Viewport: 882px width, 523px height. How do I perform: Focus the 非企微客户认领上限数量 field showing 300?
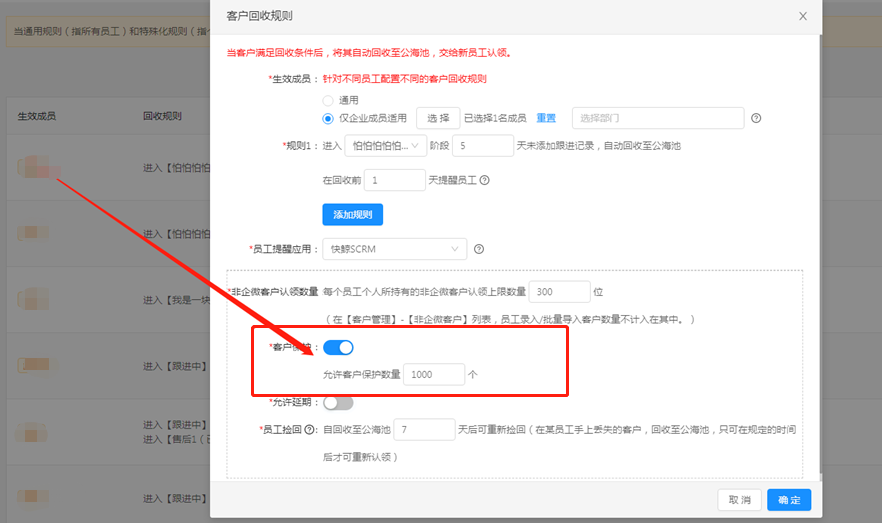[558, 291]
